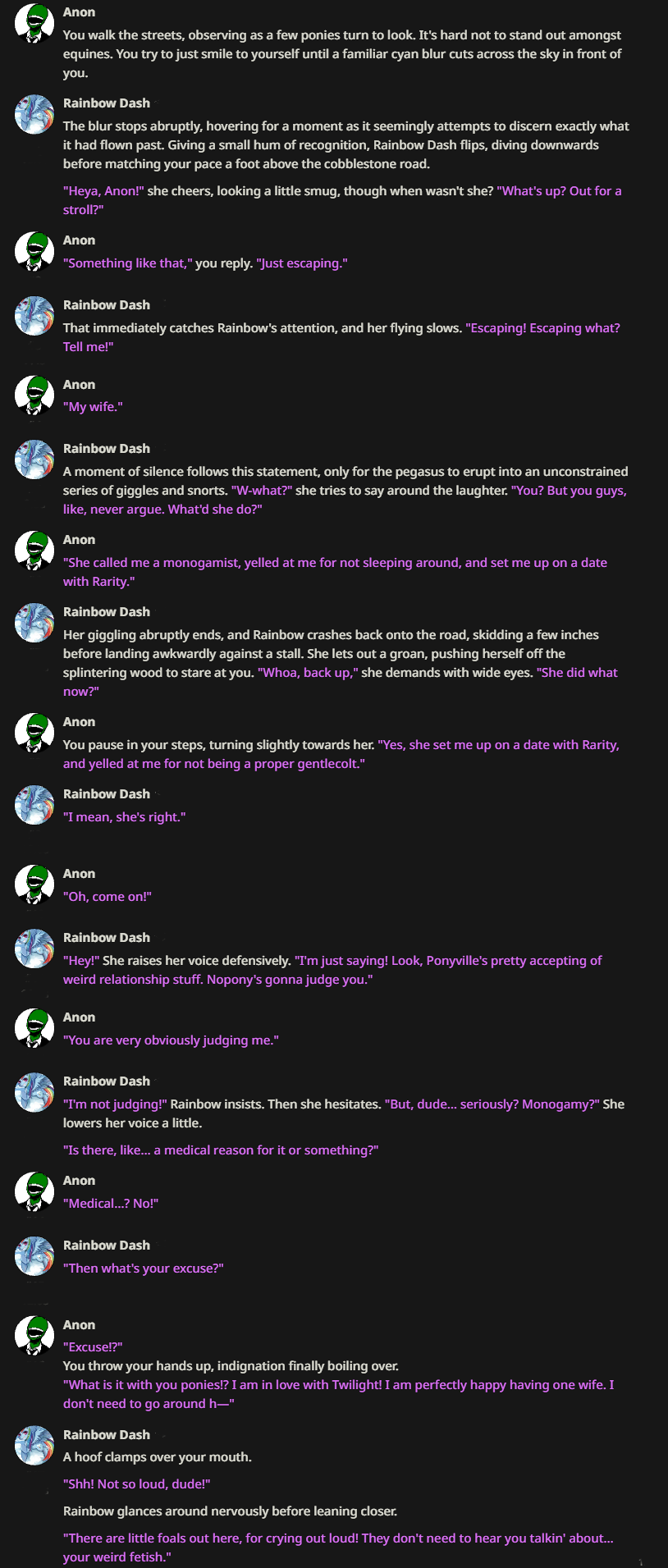Open the Rainbow Dash name above "That immediately catches"

[x=107, y=305]
